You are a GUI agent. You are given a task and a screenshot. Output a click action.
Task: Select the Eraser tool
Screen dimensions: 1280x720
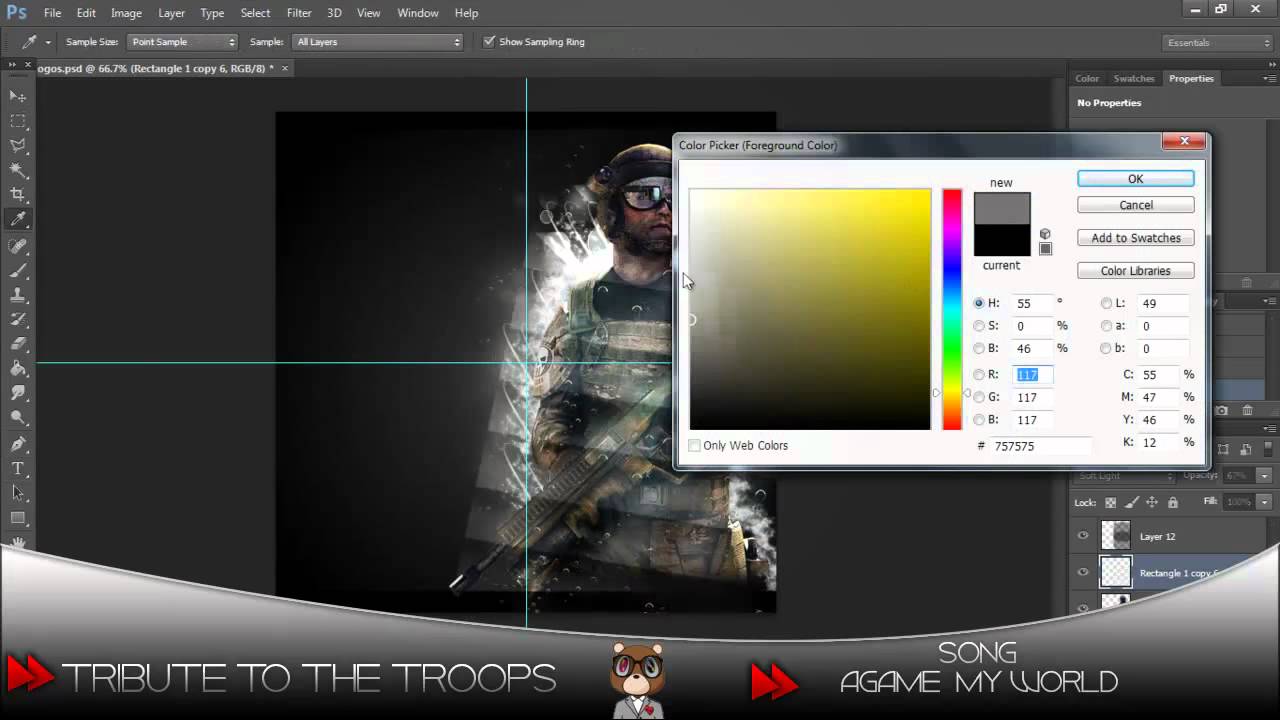[x=18, y=344]
